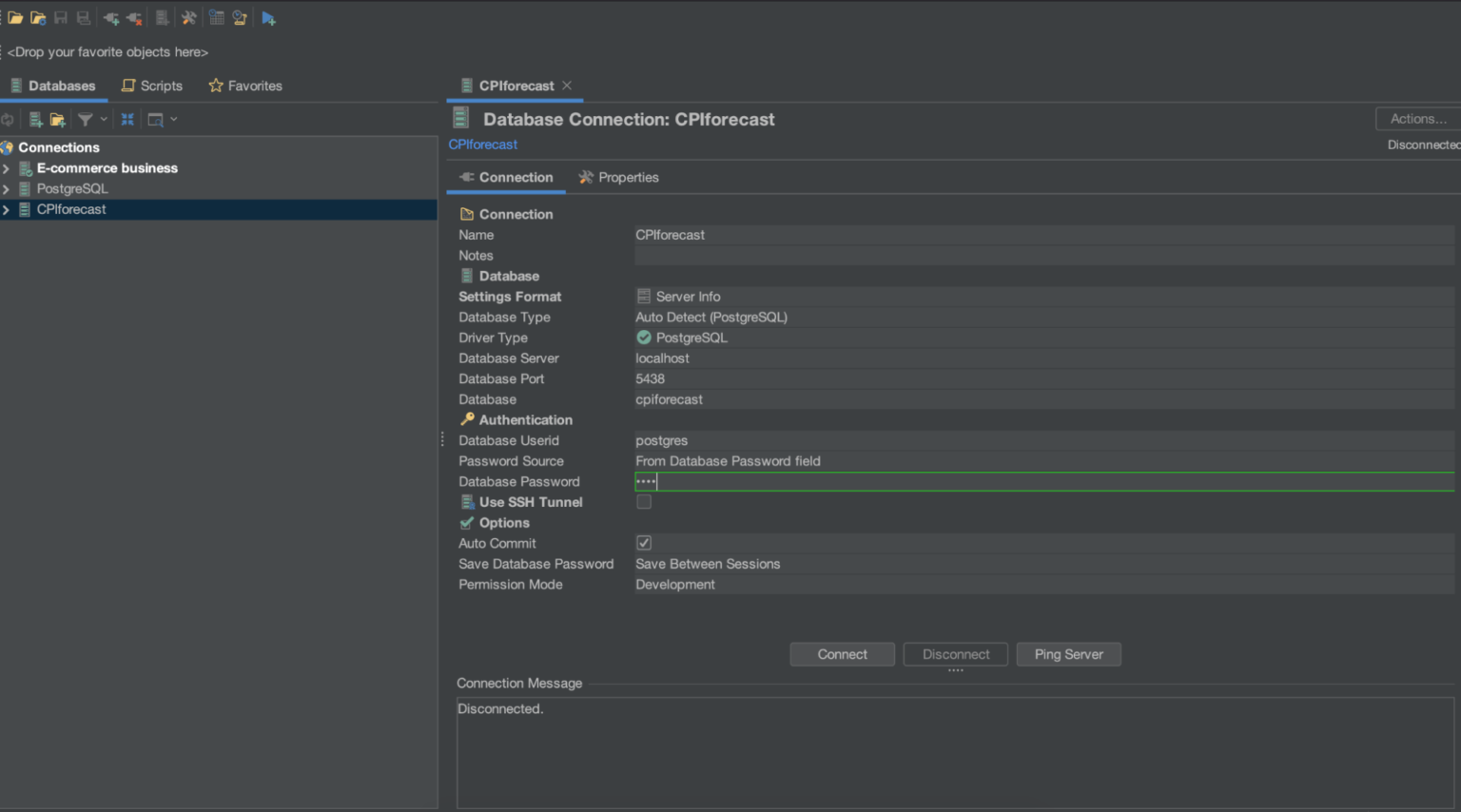Collapse all tree nodes using the blue arrows icon

[127, 119]
